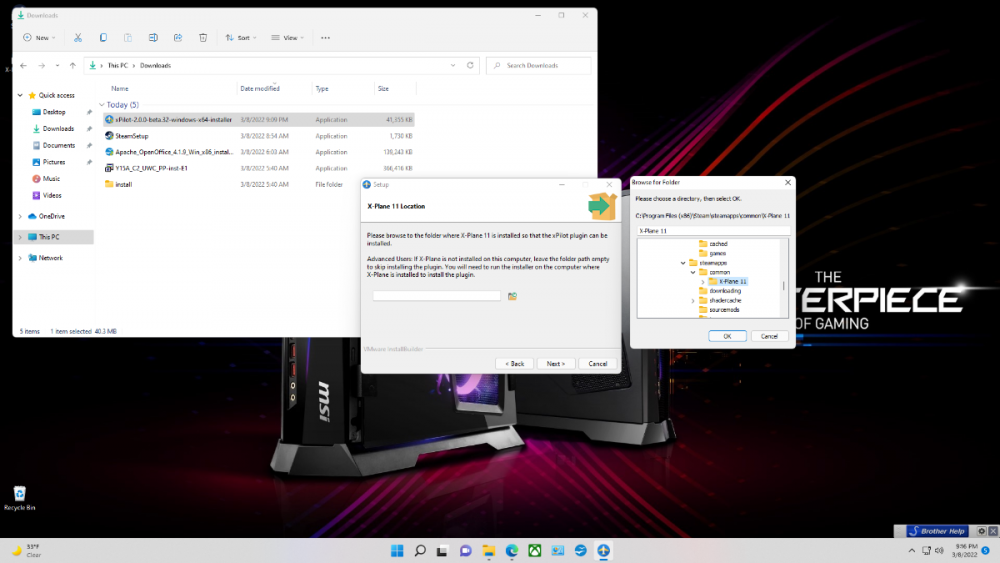Select the install folder row

[x=258, y=184]
